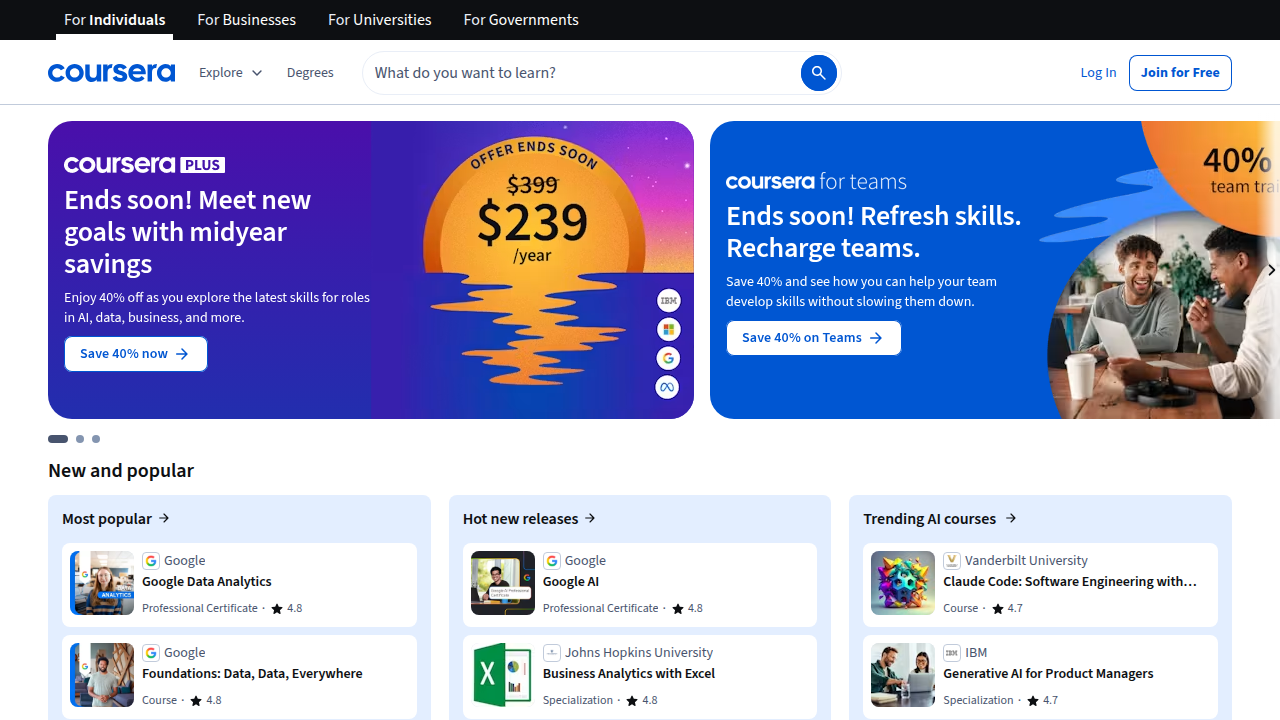The height and width of the screenshot is (720, 1280).
Task: Click the Log In link
Action: (x=1098, y=73)
